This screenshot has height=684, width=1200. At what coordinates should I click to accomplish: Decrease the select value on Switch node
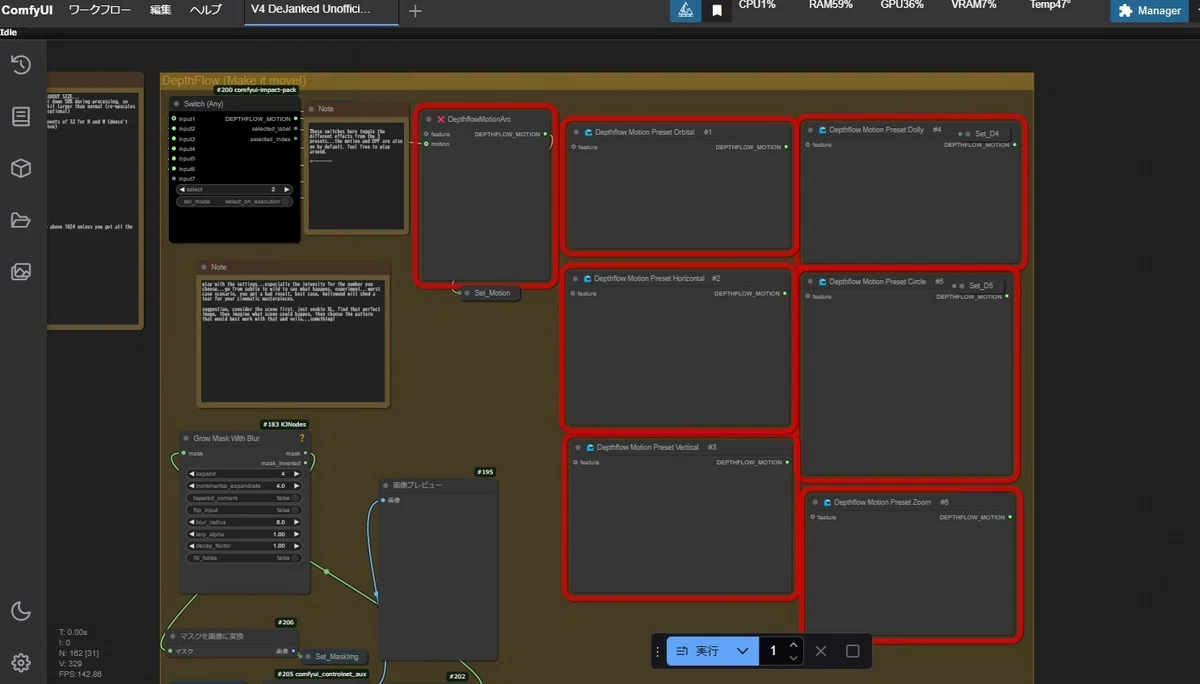coord(181,189)
